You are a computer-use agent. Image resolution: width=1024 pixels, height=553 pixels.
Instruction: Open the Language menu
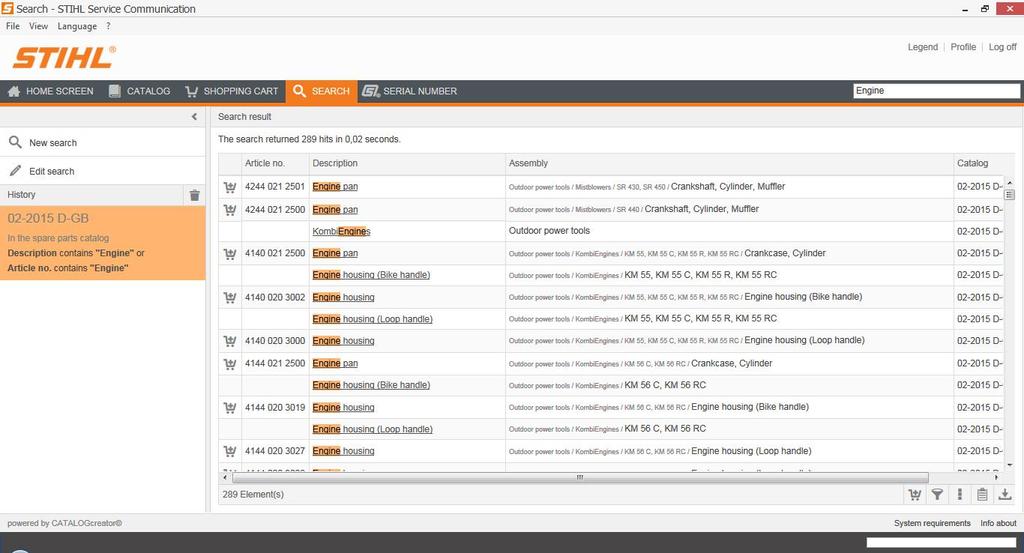tap(77, 26)
